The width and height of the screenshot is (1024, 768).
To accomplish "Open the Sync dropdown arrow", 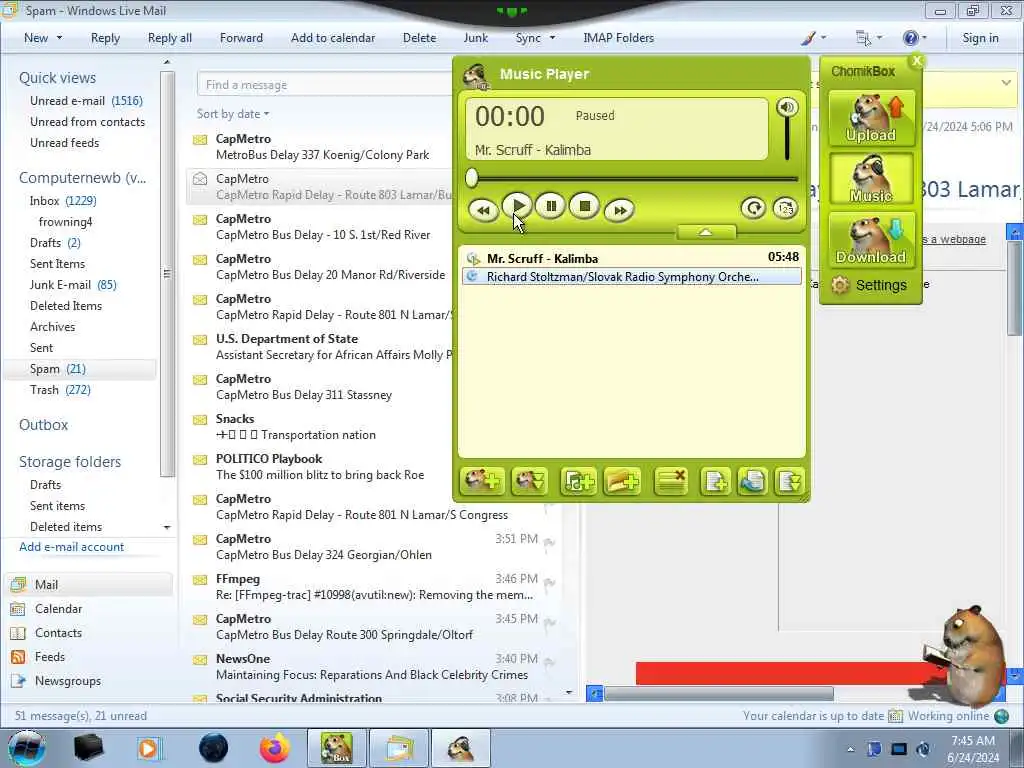I will pyautogui.click(x=552, y=38).
